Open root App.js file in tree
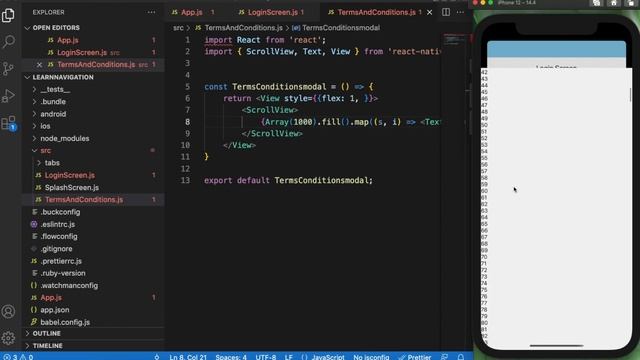This screenshot has height=360, width=640. pyautogui.click(x=51, y=298)
